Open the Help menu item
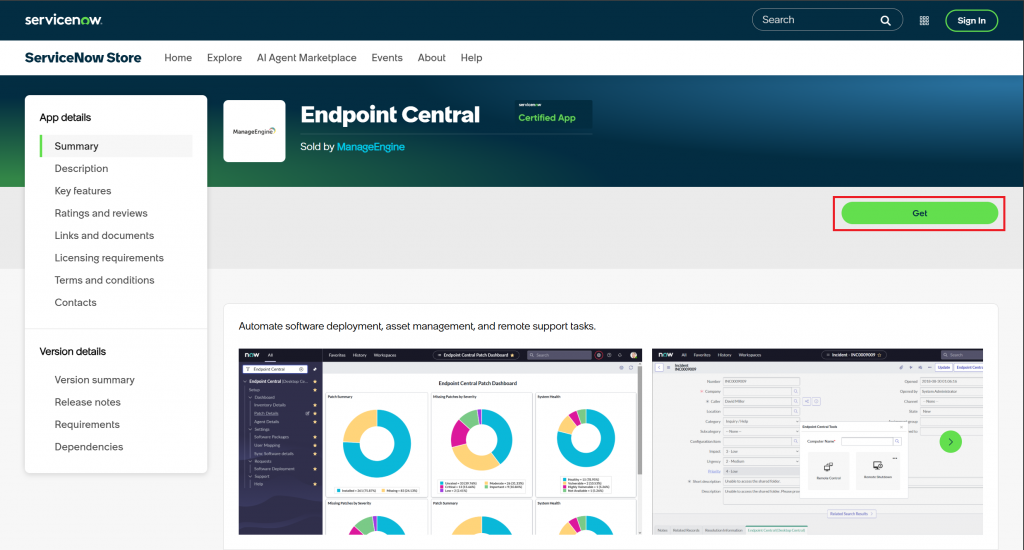 (471, 57)
